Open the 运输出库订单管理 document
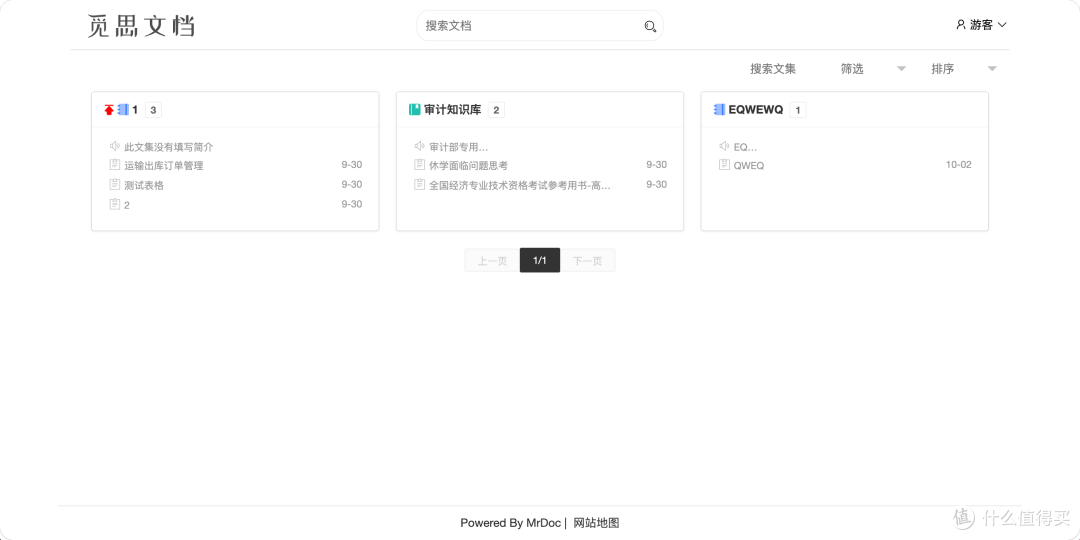Viewport: 1080px width, 540px height. tap(164, 165)
